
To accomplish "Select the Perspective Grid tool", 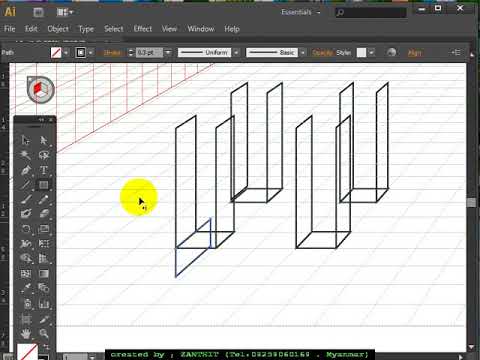I will 44,258.
